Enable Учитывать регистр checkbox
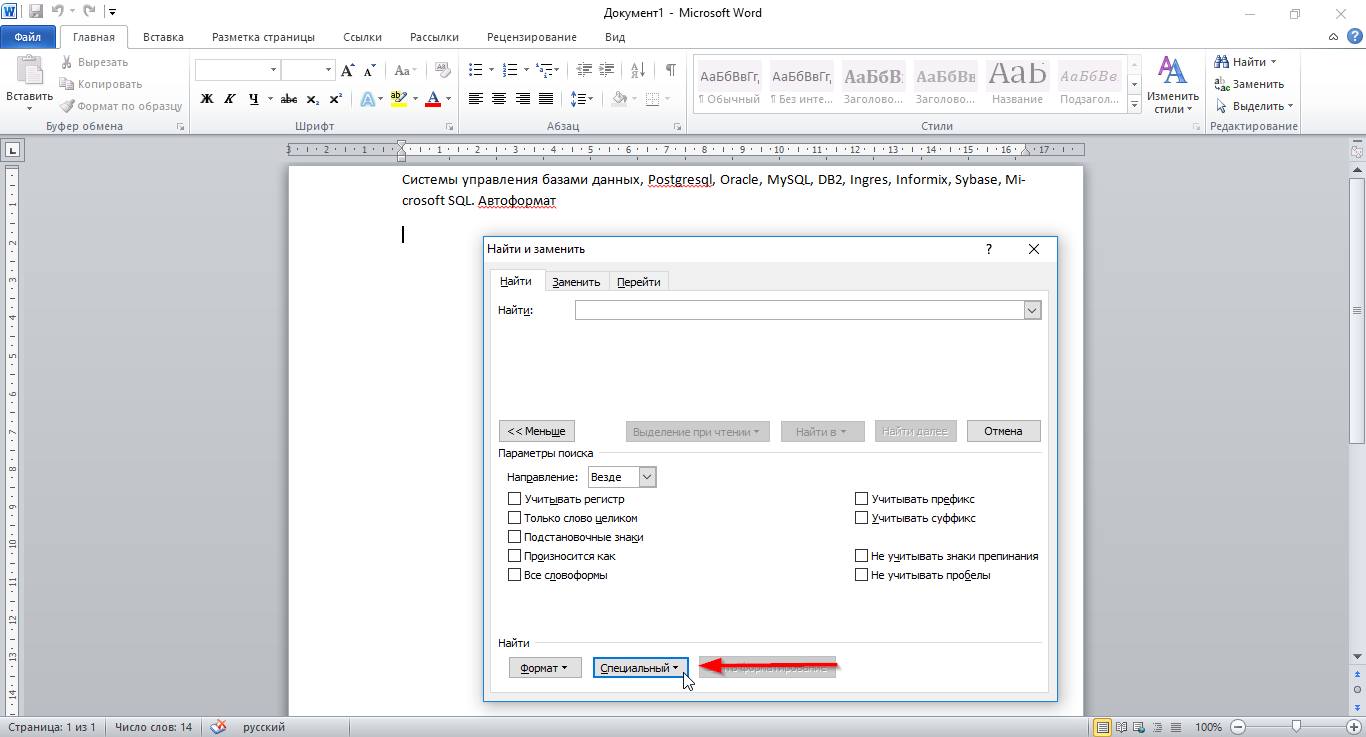Screen dimensions: 1366x737 pyautogui.click(x=514, y=499)
